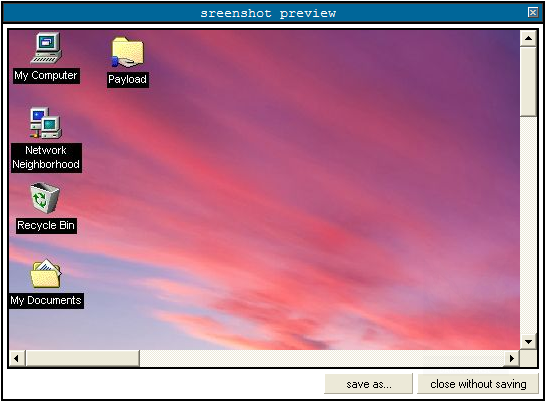Select the Recycle Bin icon
546x402 pixels.
[x=45, y=198]
